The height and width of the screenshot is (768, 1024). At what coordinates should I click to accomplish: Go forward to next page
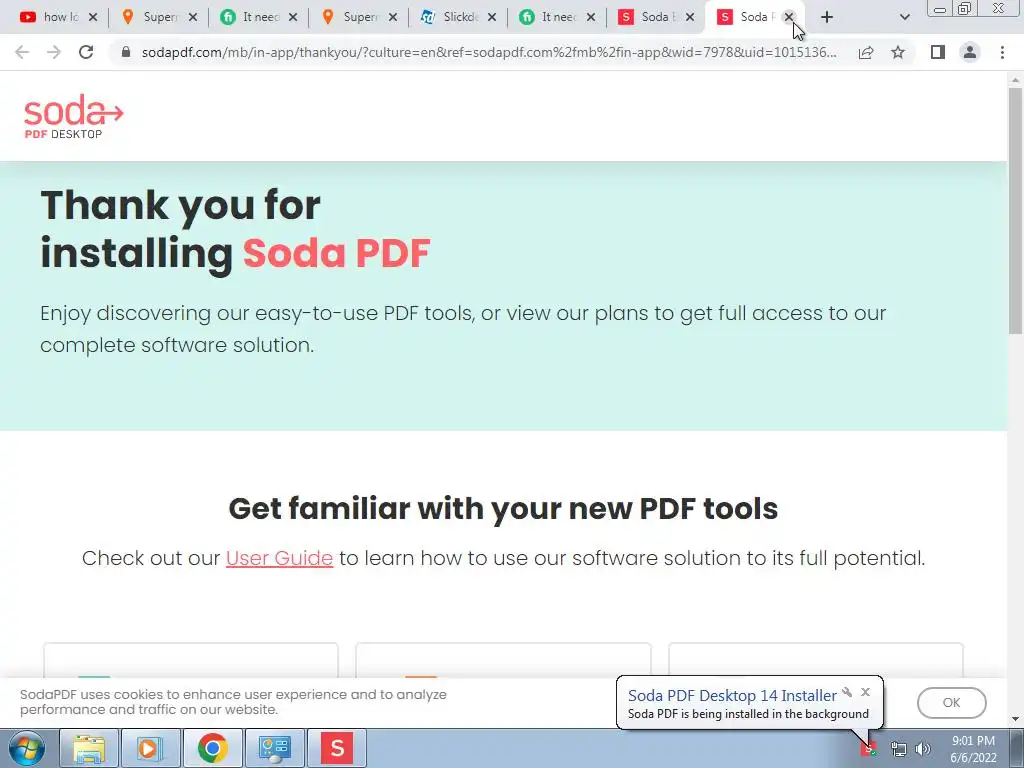pyautogui.click(x=54, y=52)
